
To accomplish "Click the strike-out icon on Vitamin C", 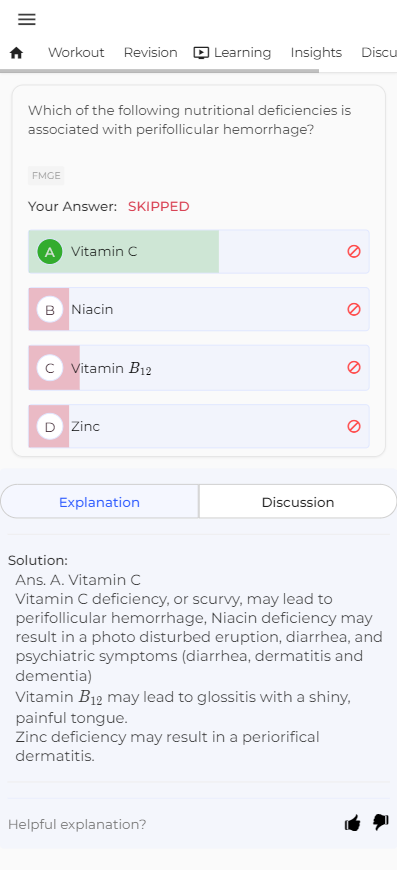I will [354, 251].
